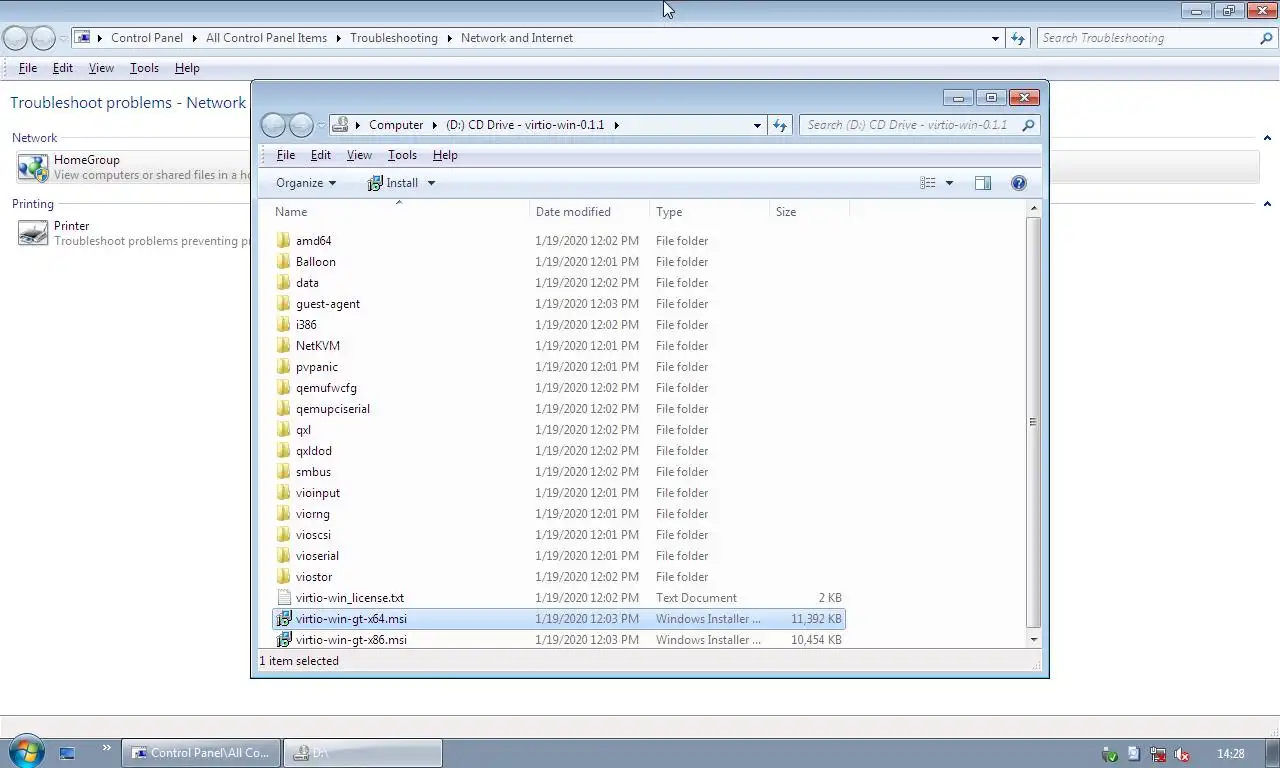Image resolution: width=1280 pixels, height=768 pixels.
Task: Click the search magnifier in CD Drive window
Action: pyautogui.click(x=1028, y=125)
